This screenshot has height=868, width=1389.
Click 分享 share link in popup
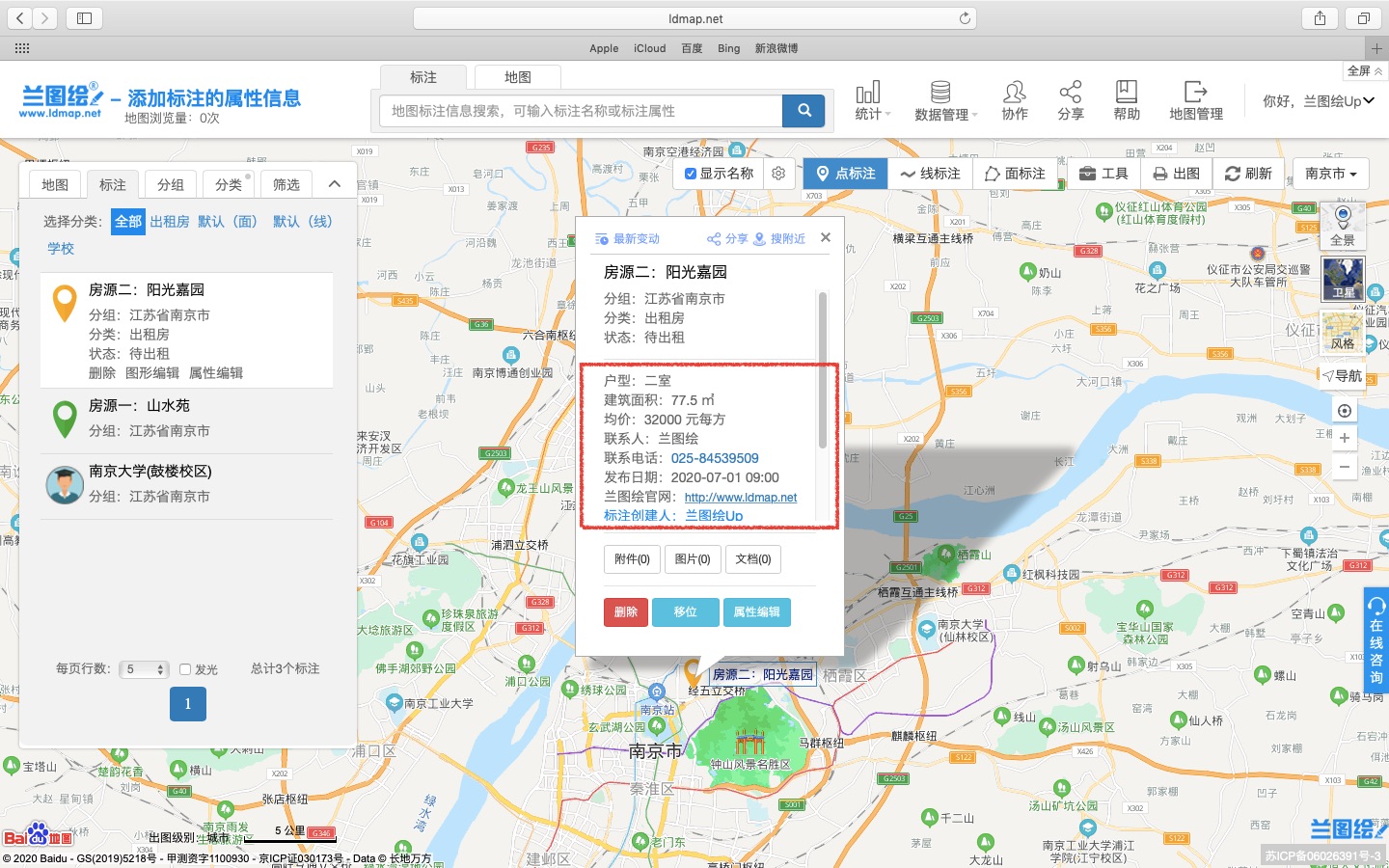(x=727, y=239)
